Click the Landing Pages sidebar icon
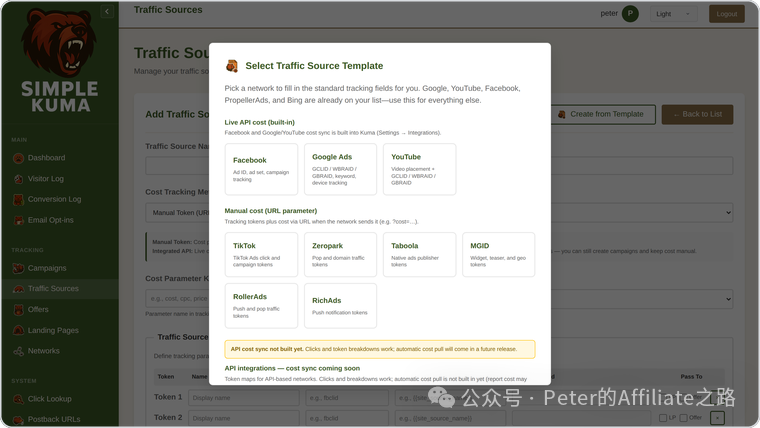 pyautogui.click(x=18, y=331)
